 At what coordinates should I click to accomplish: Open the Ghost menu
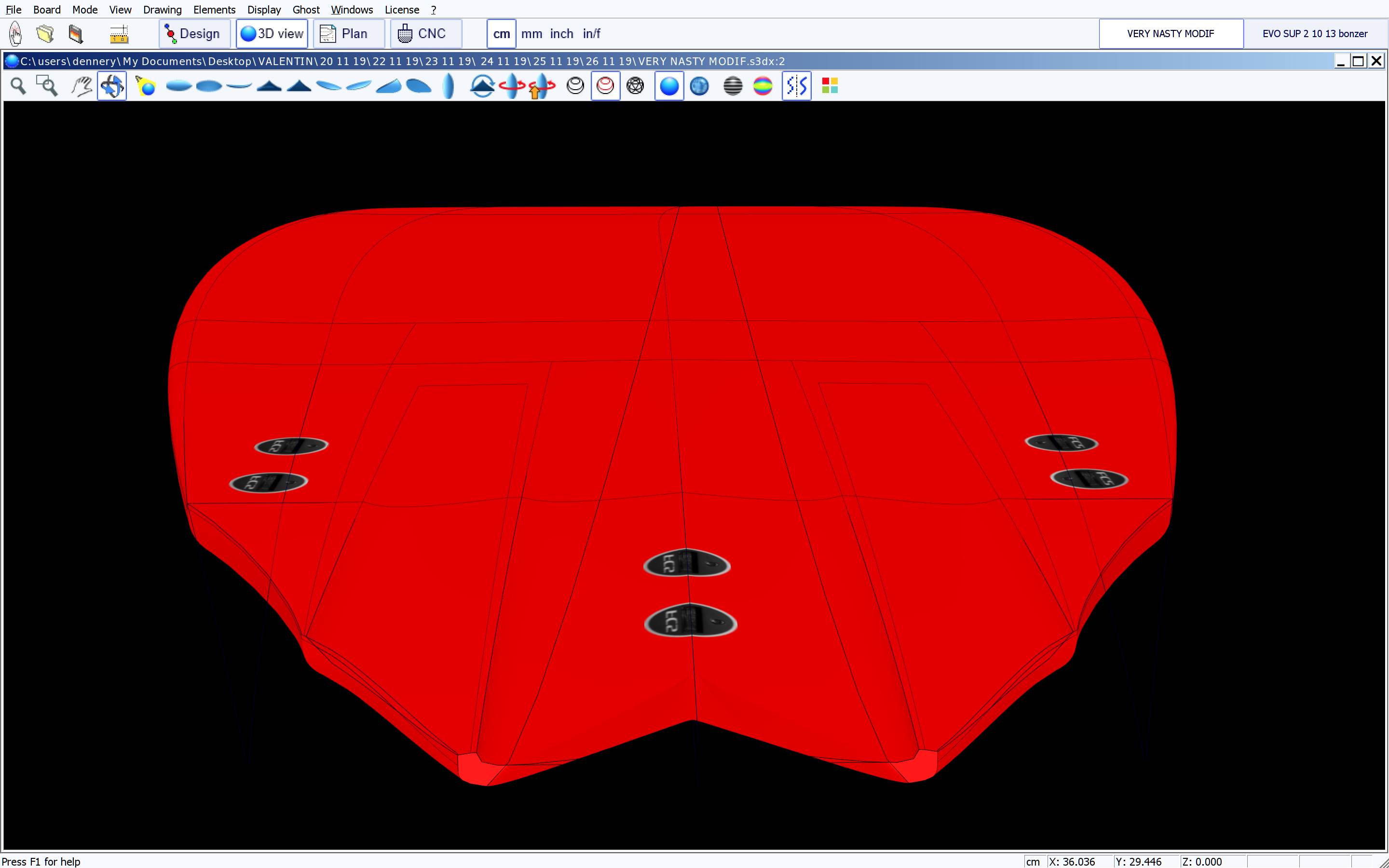(305, 10)
